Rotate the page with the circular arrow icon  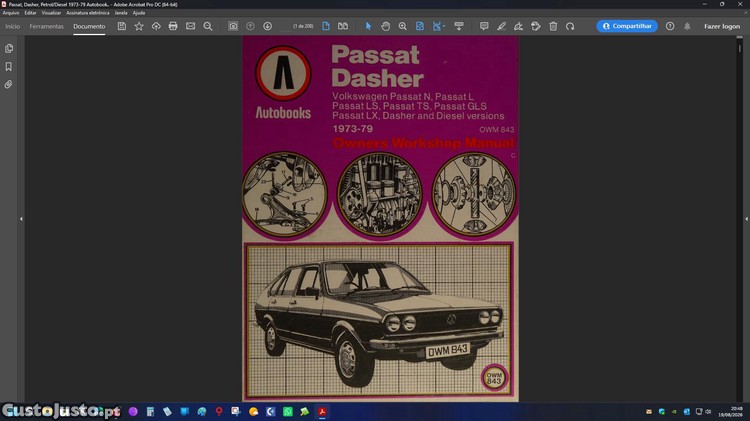click(570, 26)
